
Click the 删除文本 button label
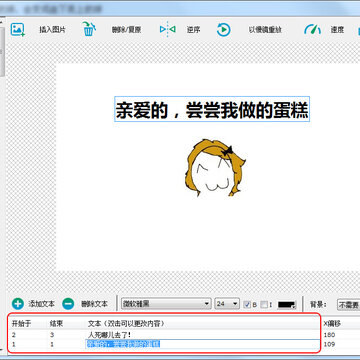click(95, 304)
